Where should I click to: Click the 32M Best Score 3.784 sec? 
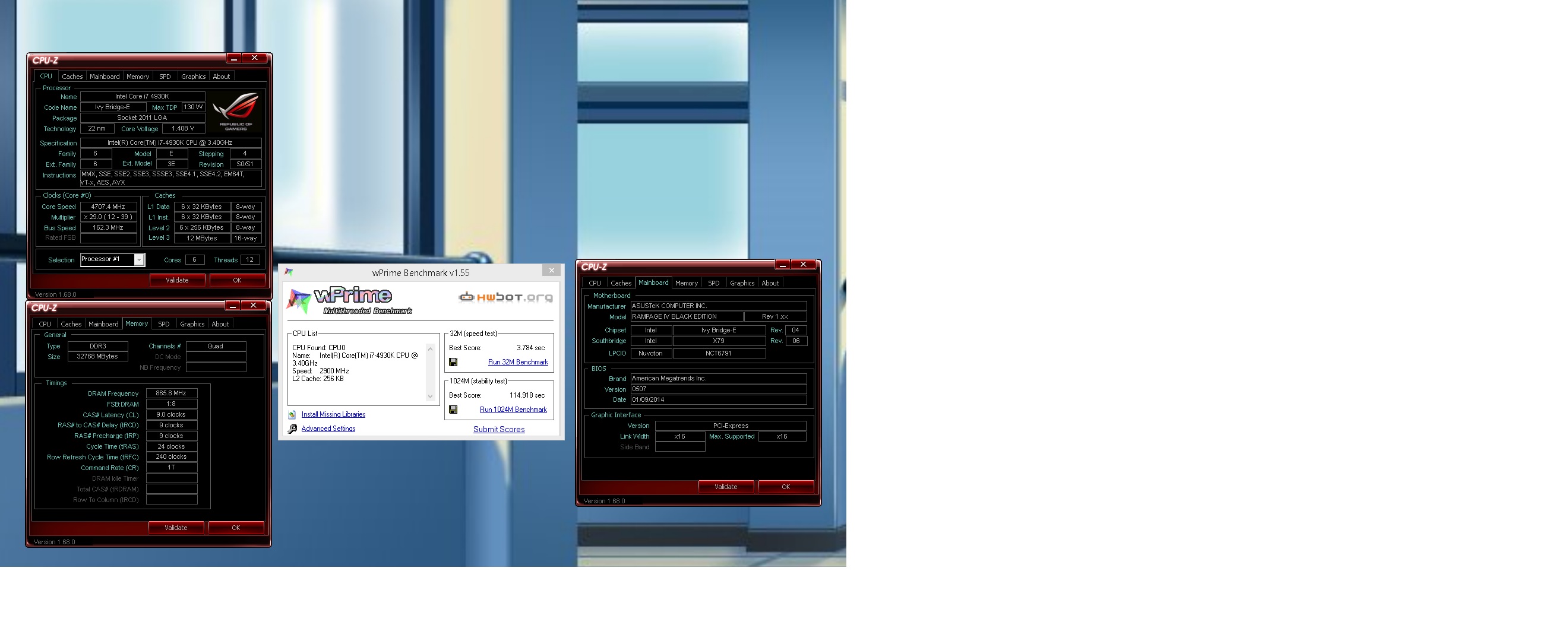pyautogui.click(x=531, y=348)
